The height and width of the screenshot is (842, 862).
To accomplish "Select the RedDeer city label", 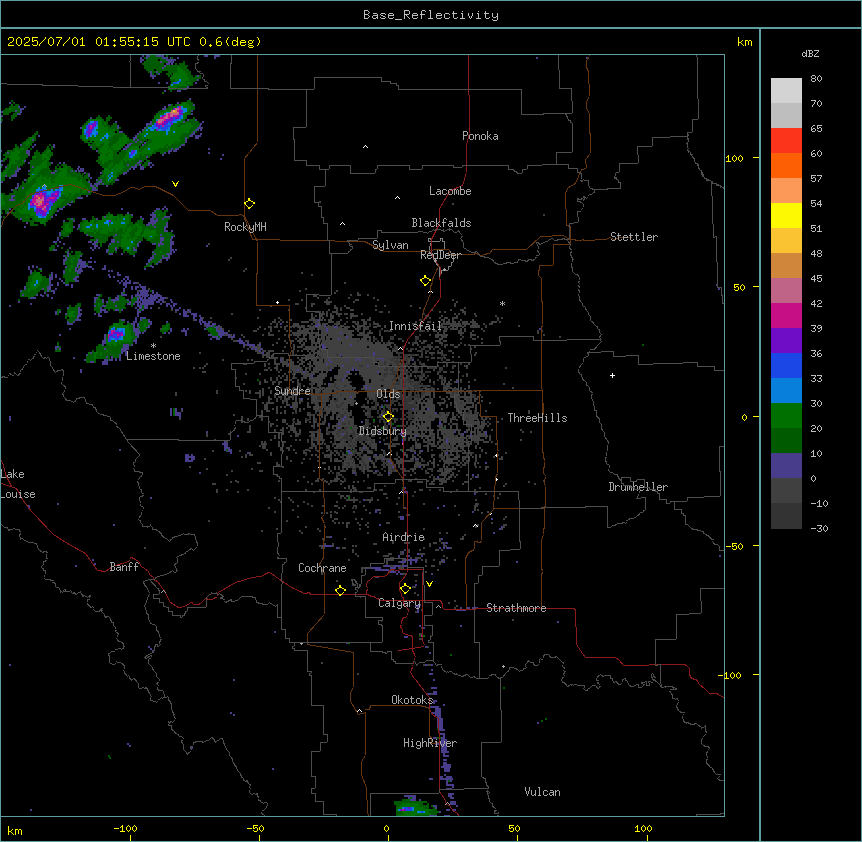I will (441, 255).
